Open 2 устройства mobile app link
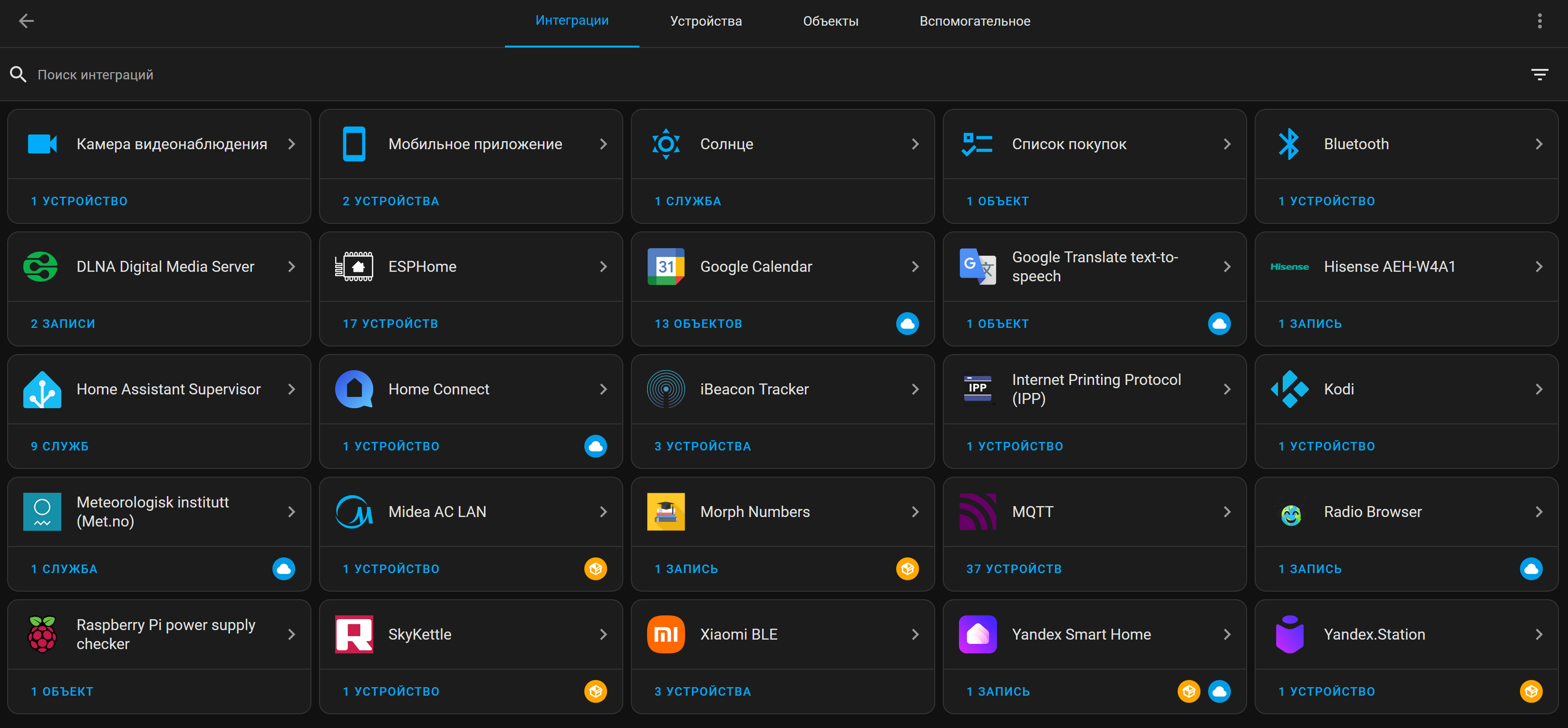The image size is (1568, 728). coord(390,201)
